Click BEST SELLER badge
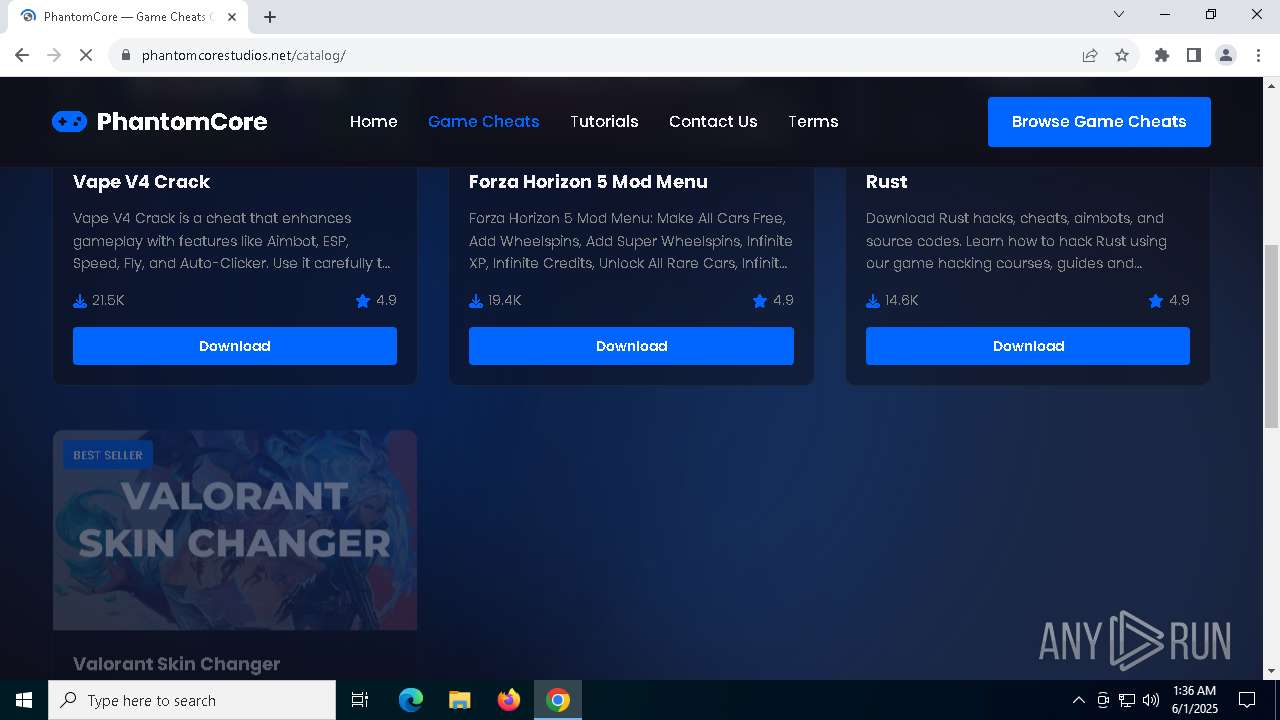Screen dimensions: 1280x720 click(x=108, y=455)
